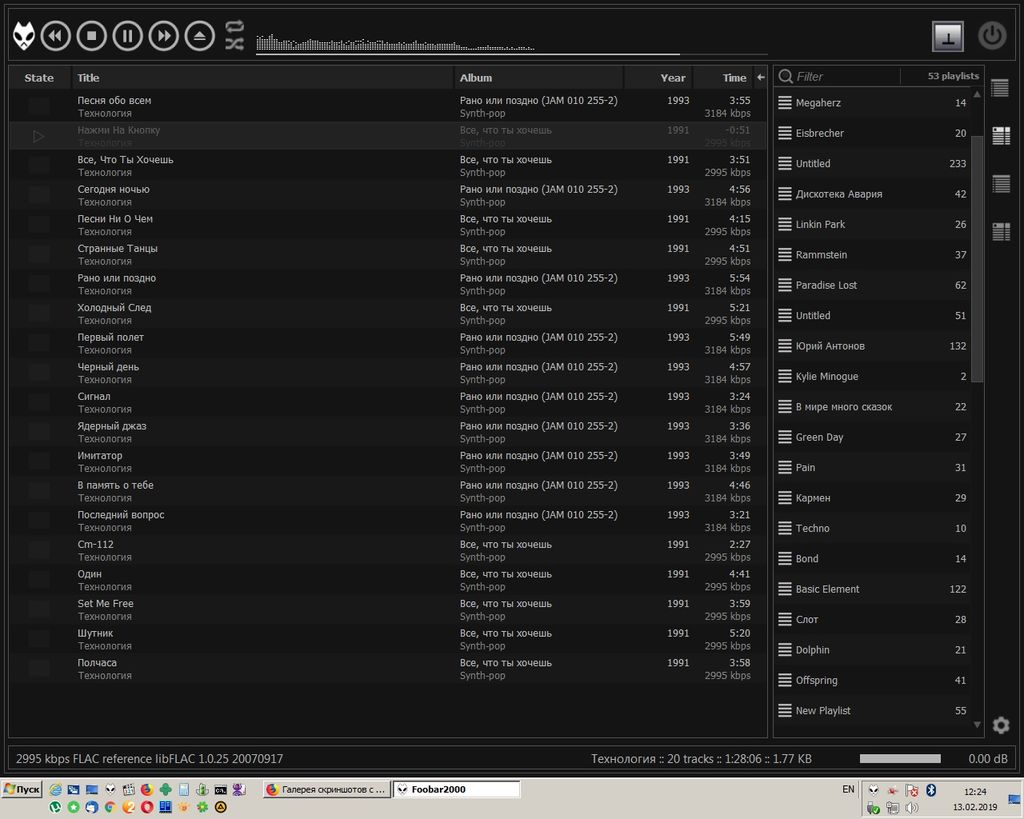Open settings via the gear icon

click(1000, 725)
